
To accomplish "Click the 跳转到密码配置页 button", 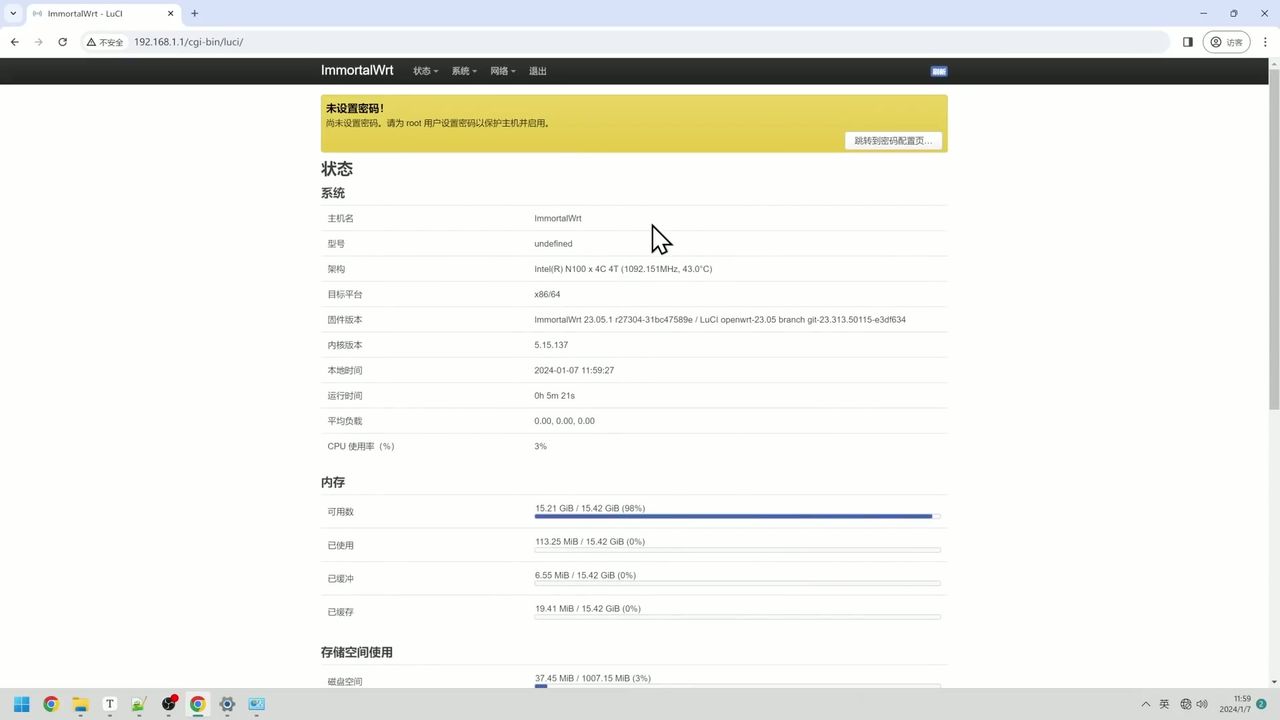I will [x=893, y=140].
